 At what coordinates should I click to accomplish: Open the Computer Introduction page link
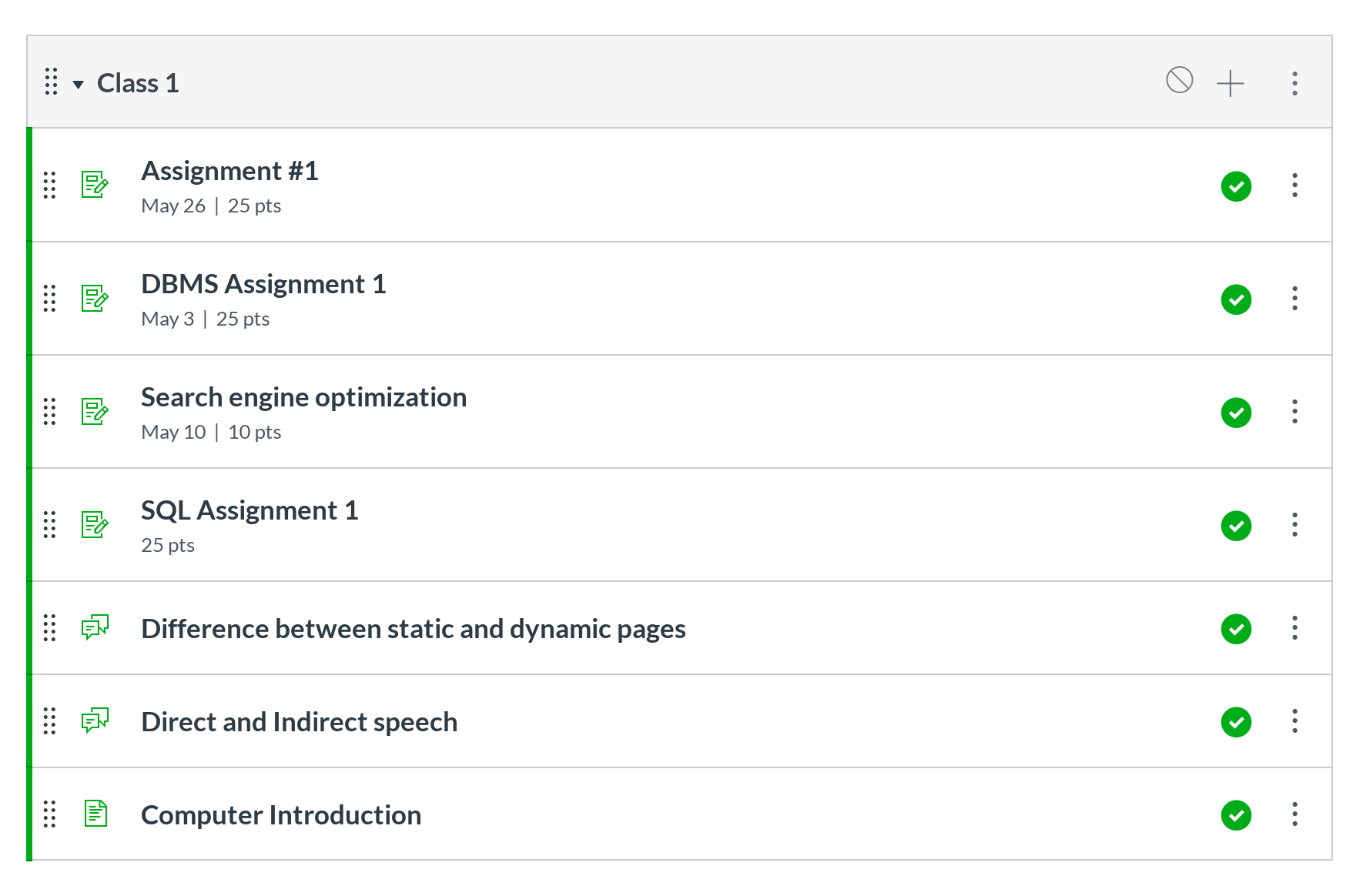(281, 815)
